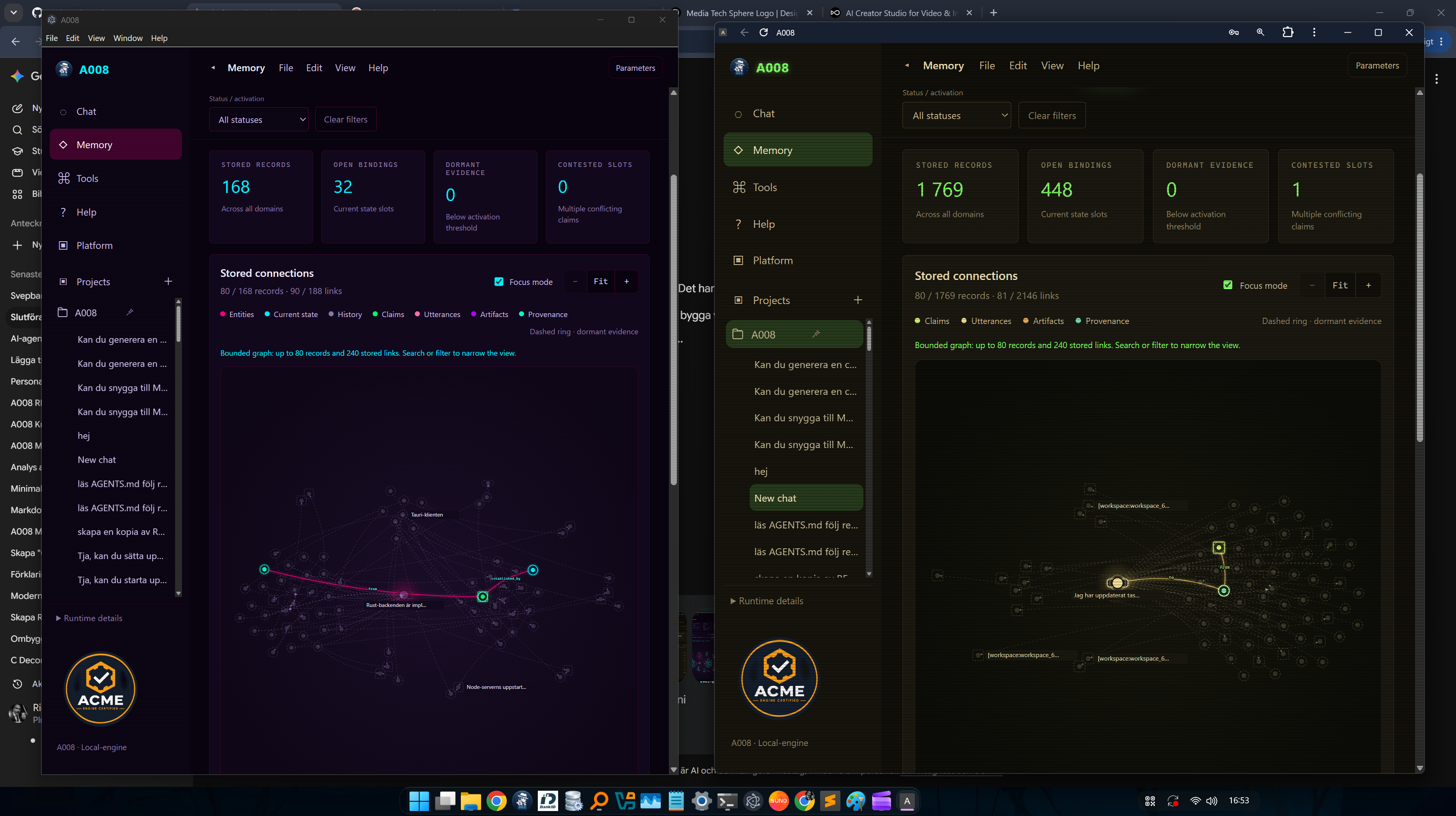Click the zoom magnifier icon in right window toolbar
Viewport: 1456px width, 816px height.
tap(1260, 32)
